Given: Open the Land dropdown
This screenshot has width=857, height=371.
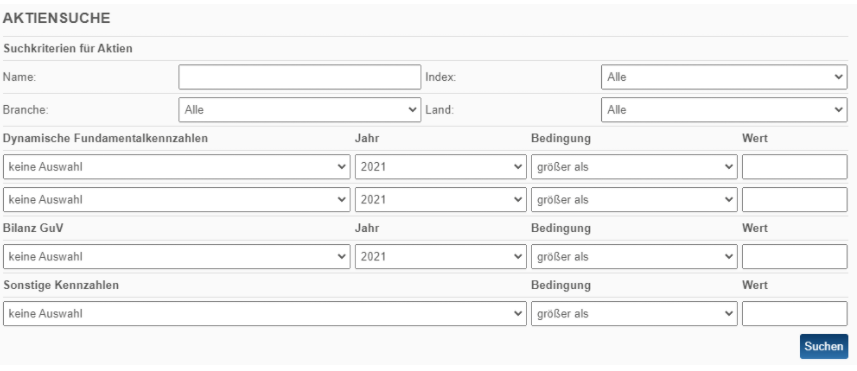Looking at the screenshot, I should [724, 110].
